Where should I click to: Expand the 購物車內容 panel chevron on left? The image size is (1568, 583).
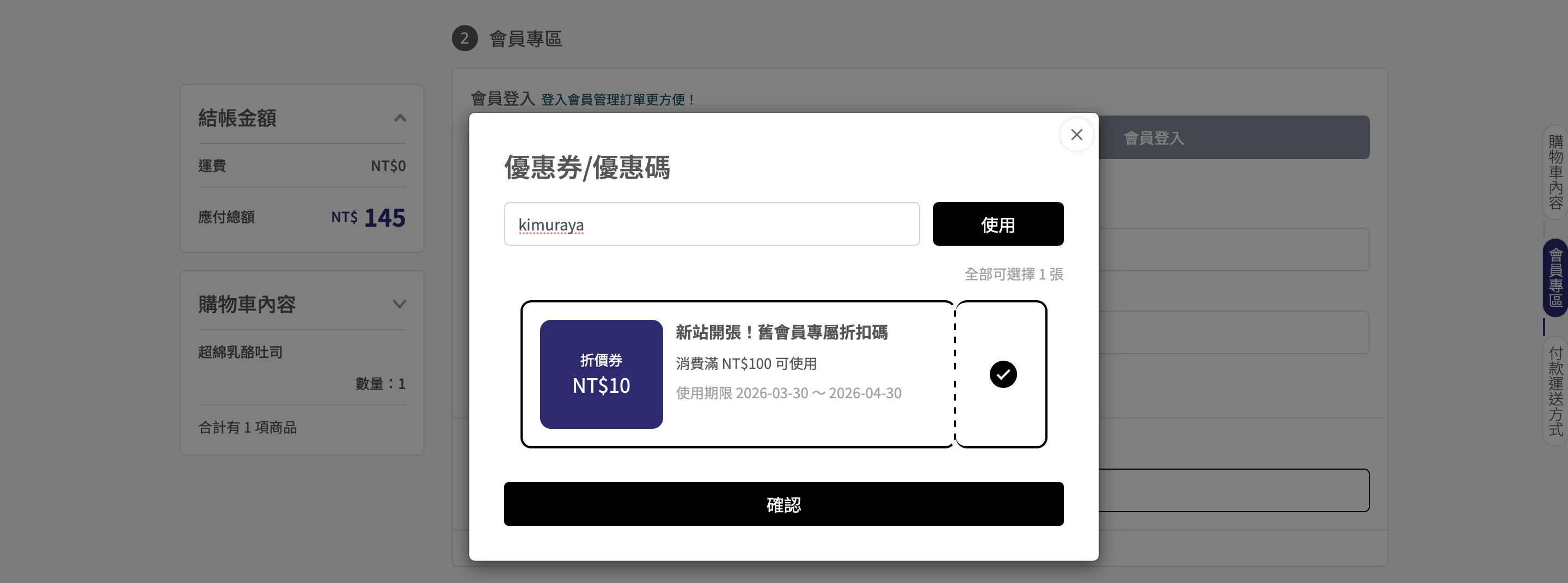[399, 304]
